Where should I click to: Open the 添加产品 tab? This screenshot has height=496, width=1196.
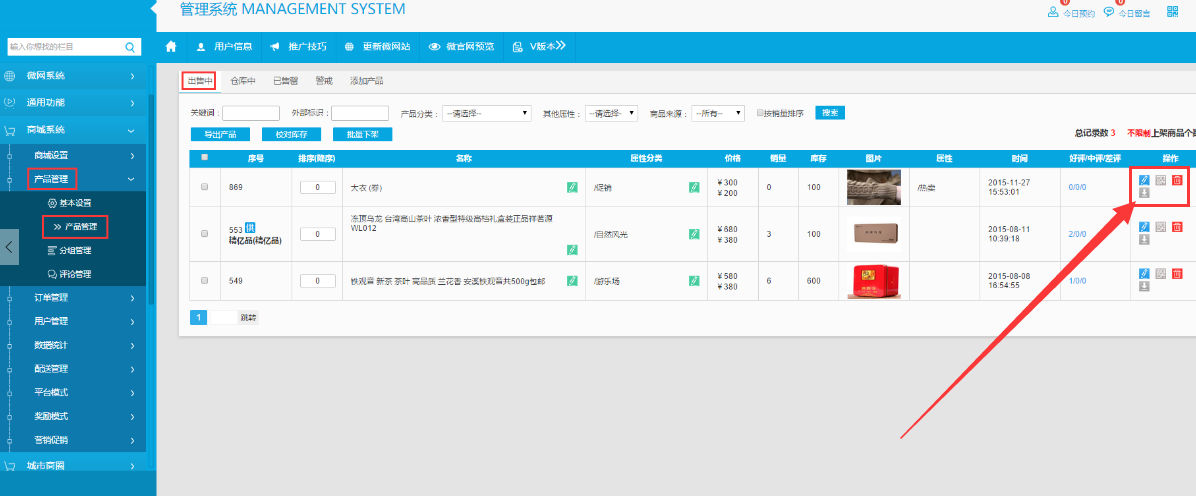366,81
